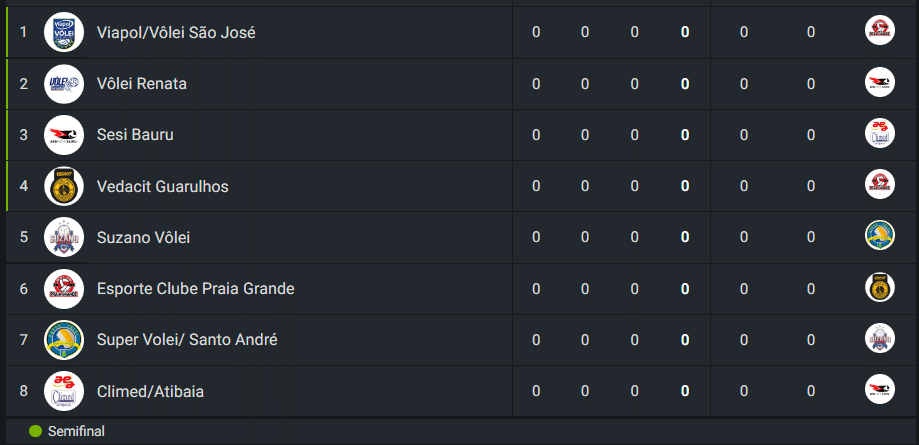Open next-opponent logo in Climed/Atibaia row
The image size is (919, 445).
[x=879, y=389]
